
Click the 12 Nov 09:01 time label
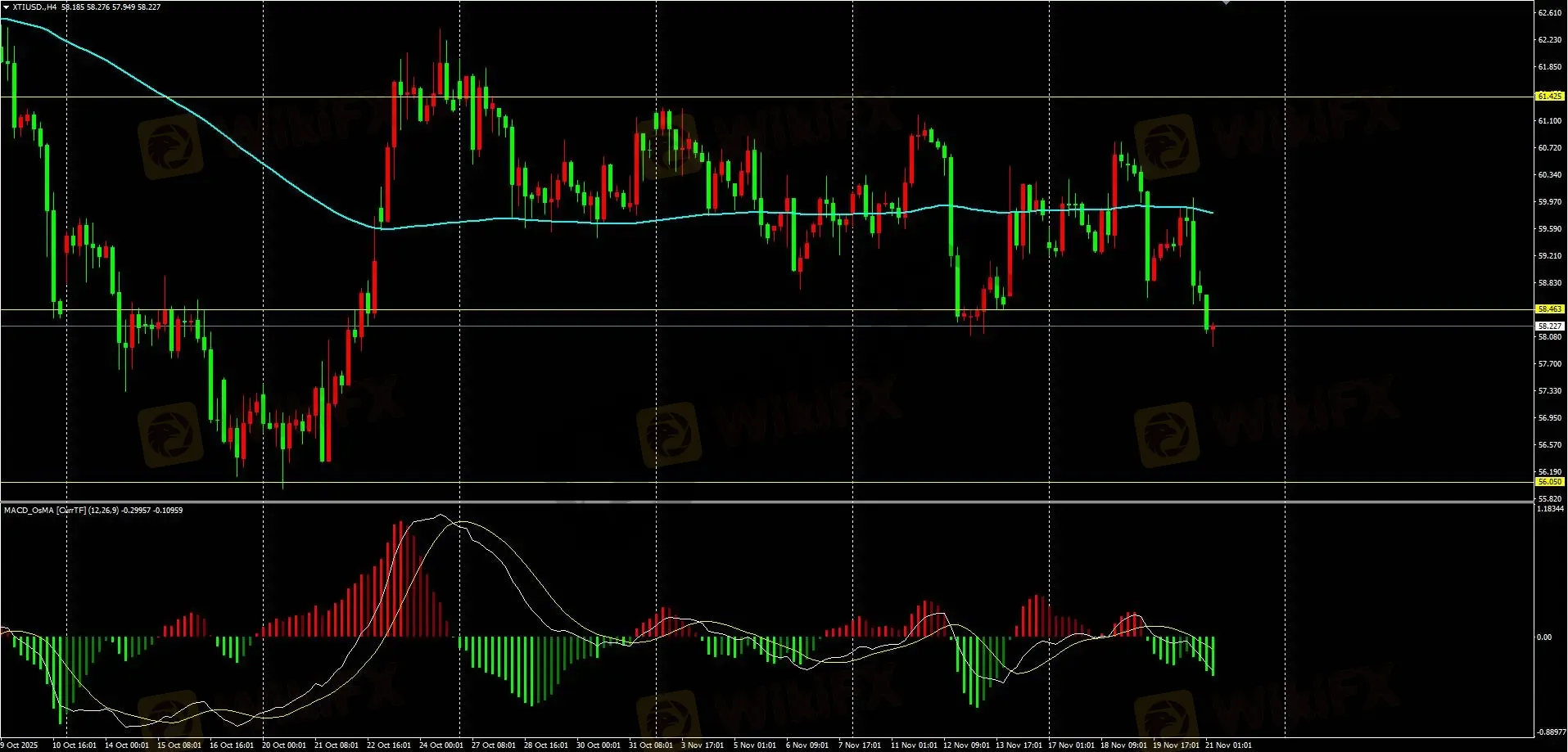[966, 745]
